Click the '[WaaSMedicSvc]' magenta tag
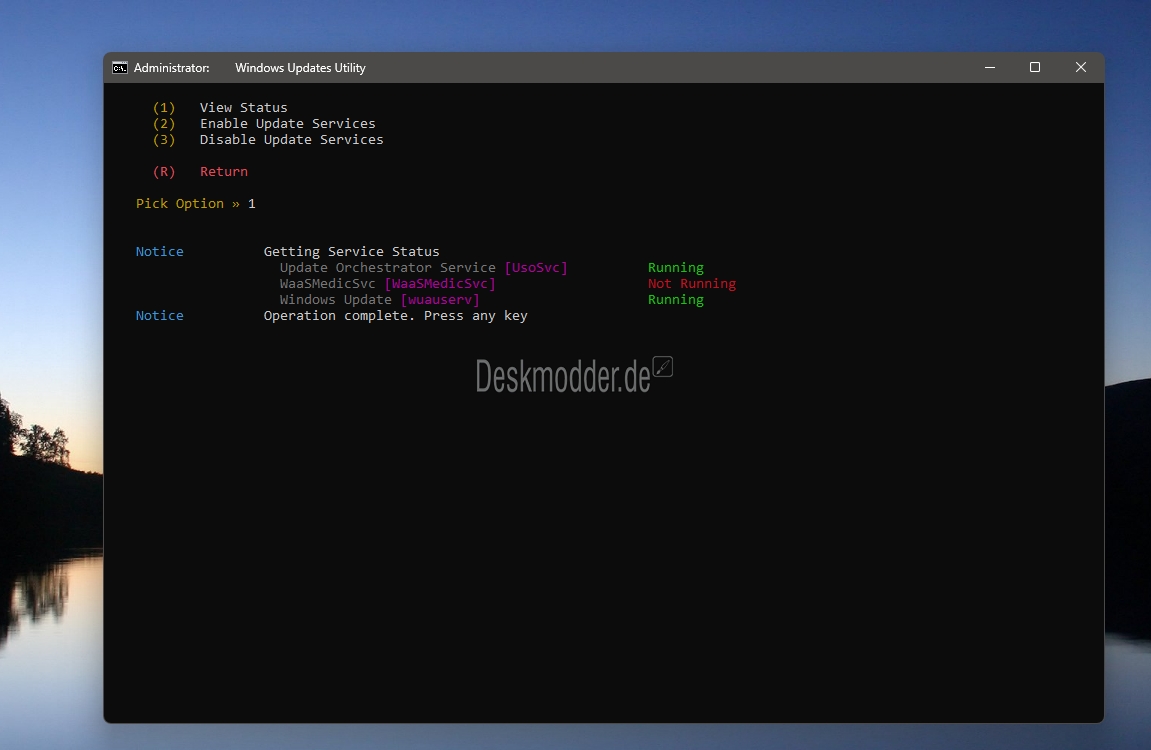Screen dimensions: 1151x750 point(440,284)
